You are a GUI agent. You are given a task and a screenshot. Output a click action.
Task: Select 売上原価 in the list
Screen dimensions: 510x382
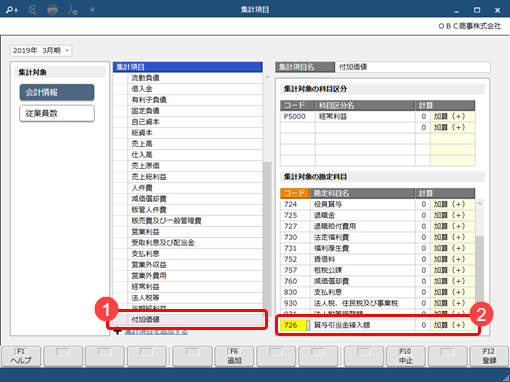tap(188, 166)
